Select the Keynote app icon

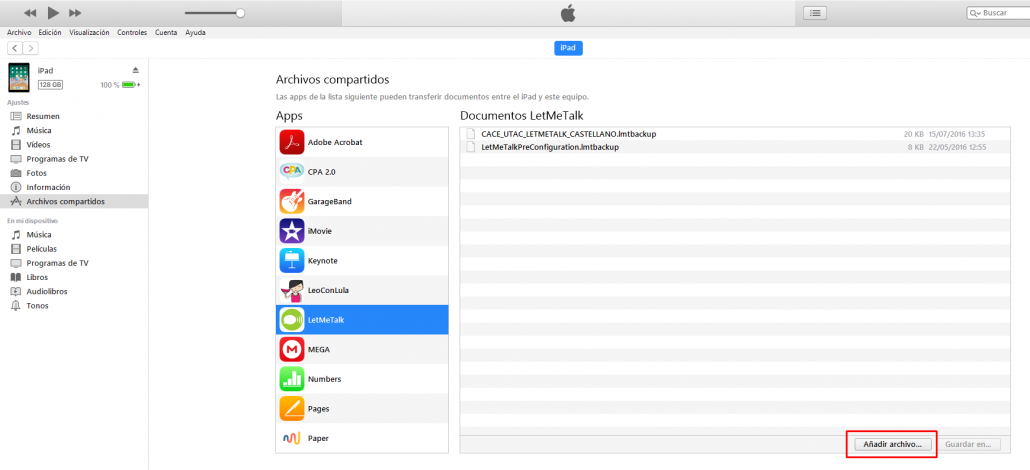click(x=292, y=260)
